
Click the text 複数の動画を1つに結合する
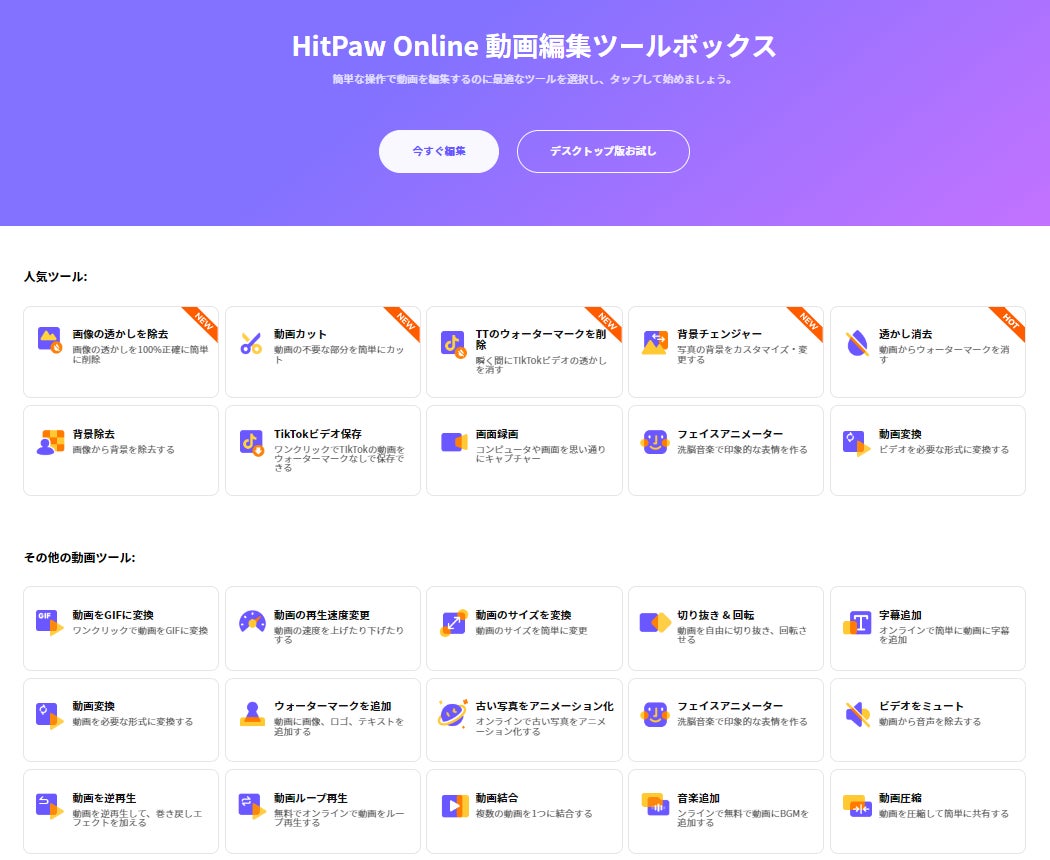534,813
